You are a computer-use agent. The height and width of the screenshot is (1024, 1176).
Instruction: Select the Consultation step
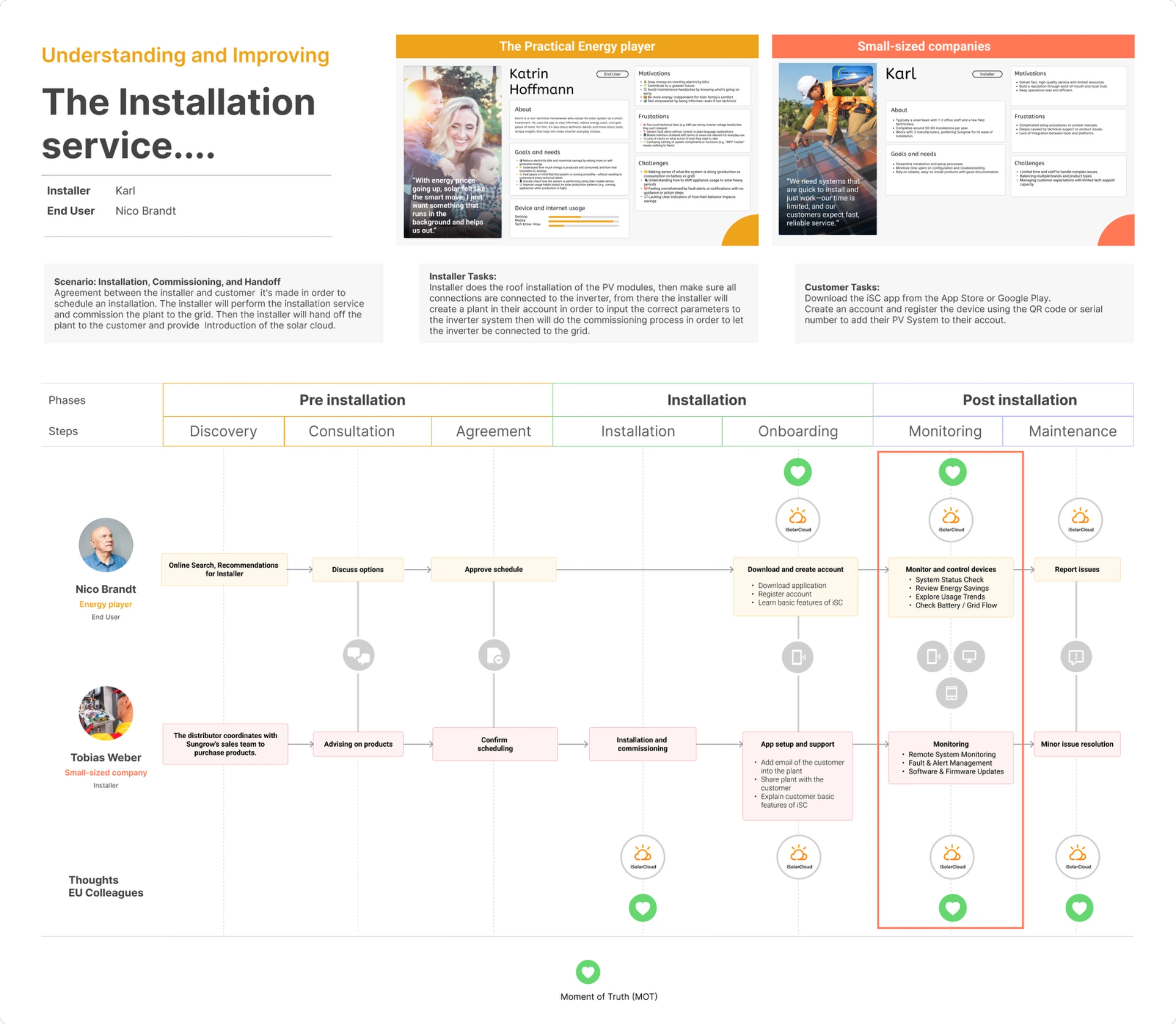point(358,431)
